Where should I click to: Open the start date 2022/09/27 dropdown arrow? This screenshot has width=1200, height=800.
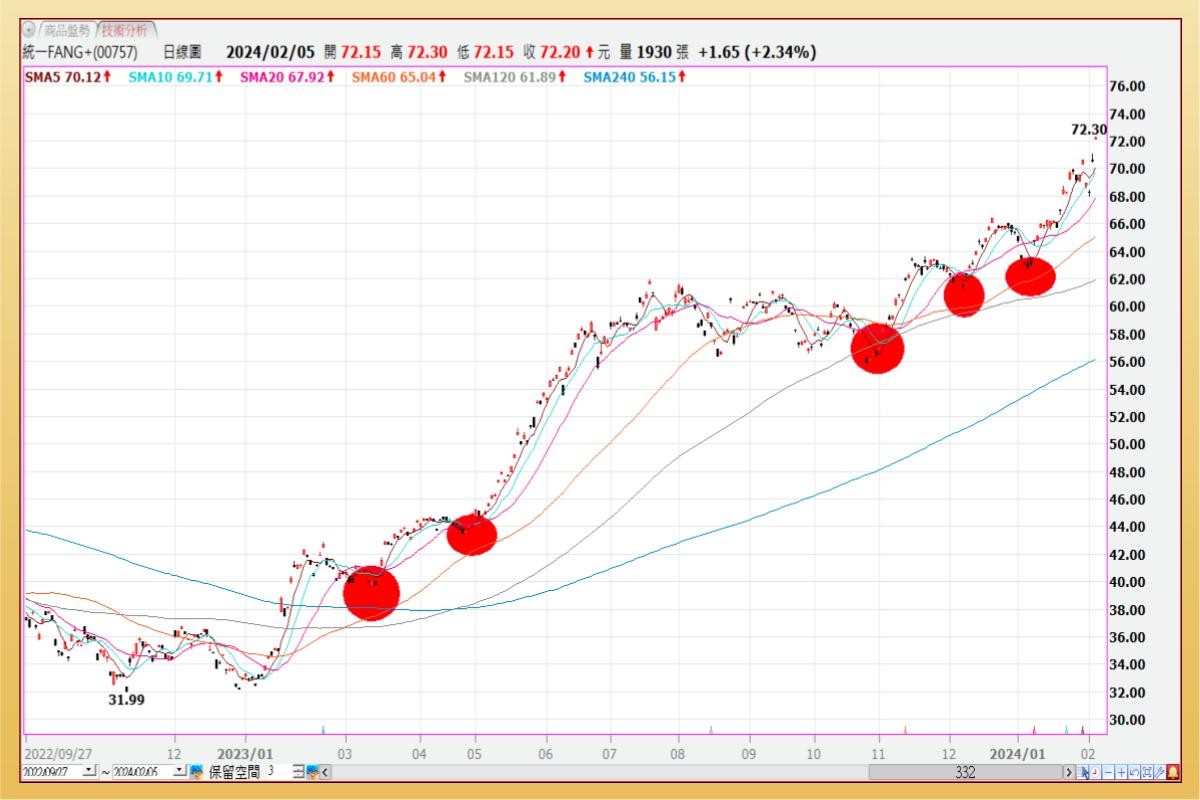coord(89,771)
